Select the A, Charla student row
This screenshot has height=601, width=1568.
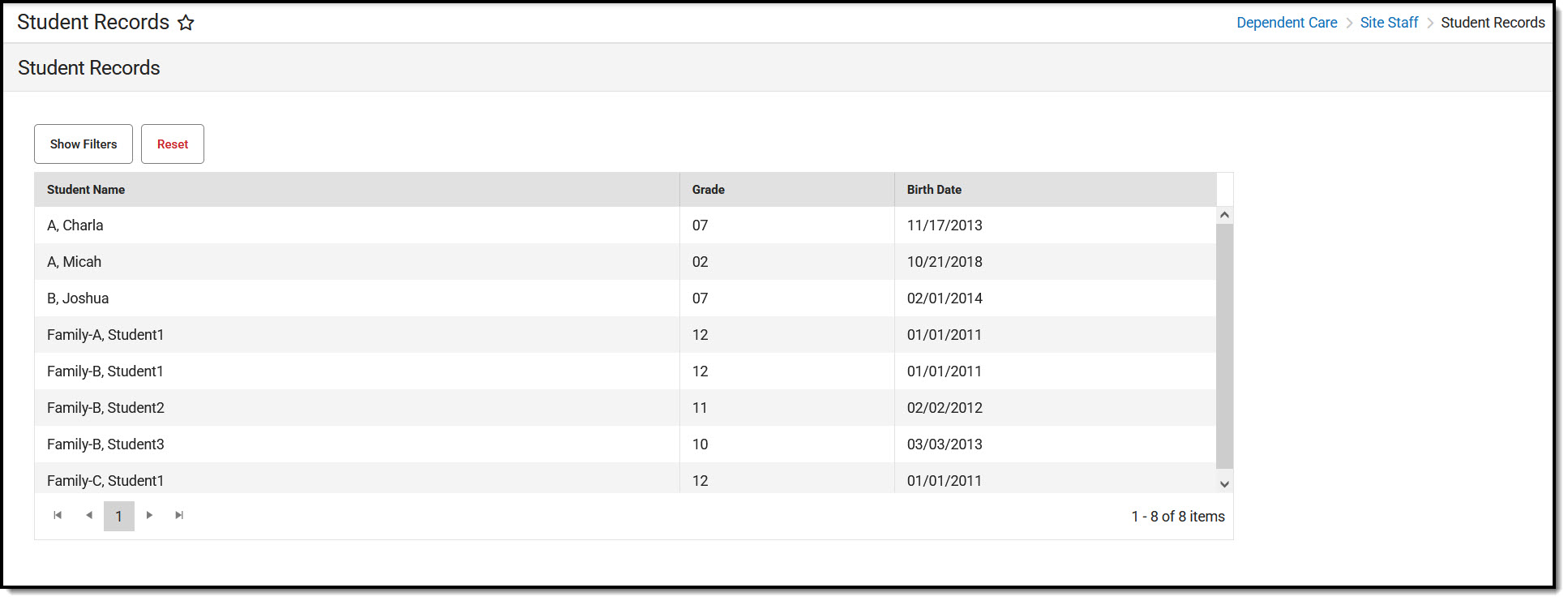coord(625,225)
